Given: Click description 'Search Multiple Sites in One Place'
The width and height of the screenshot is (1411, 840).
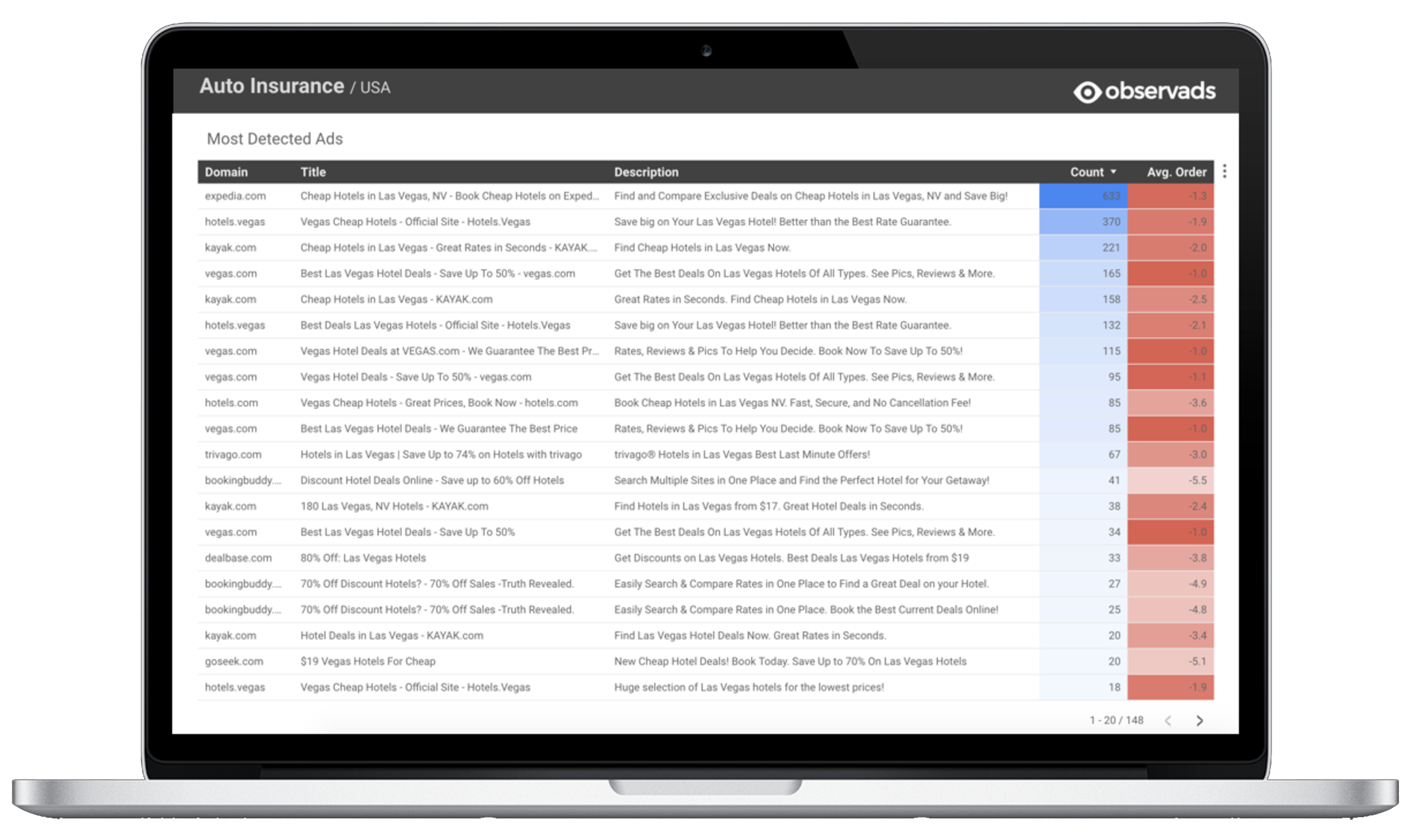Looking at the screenshot, I should click(x=802, y=481).
